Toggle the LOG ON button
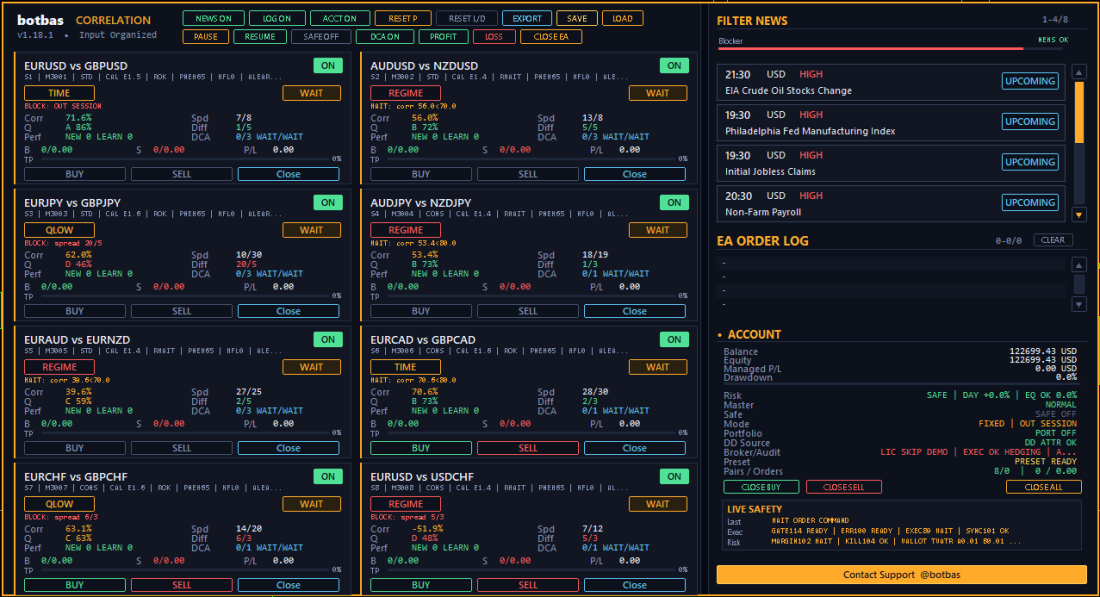Screen dimensions: 1100x597 276,18
